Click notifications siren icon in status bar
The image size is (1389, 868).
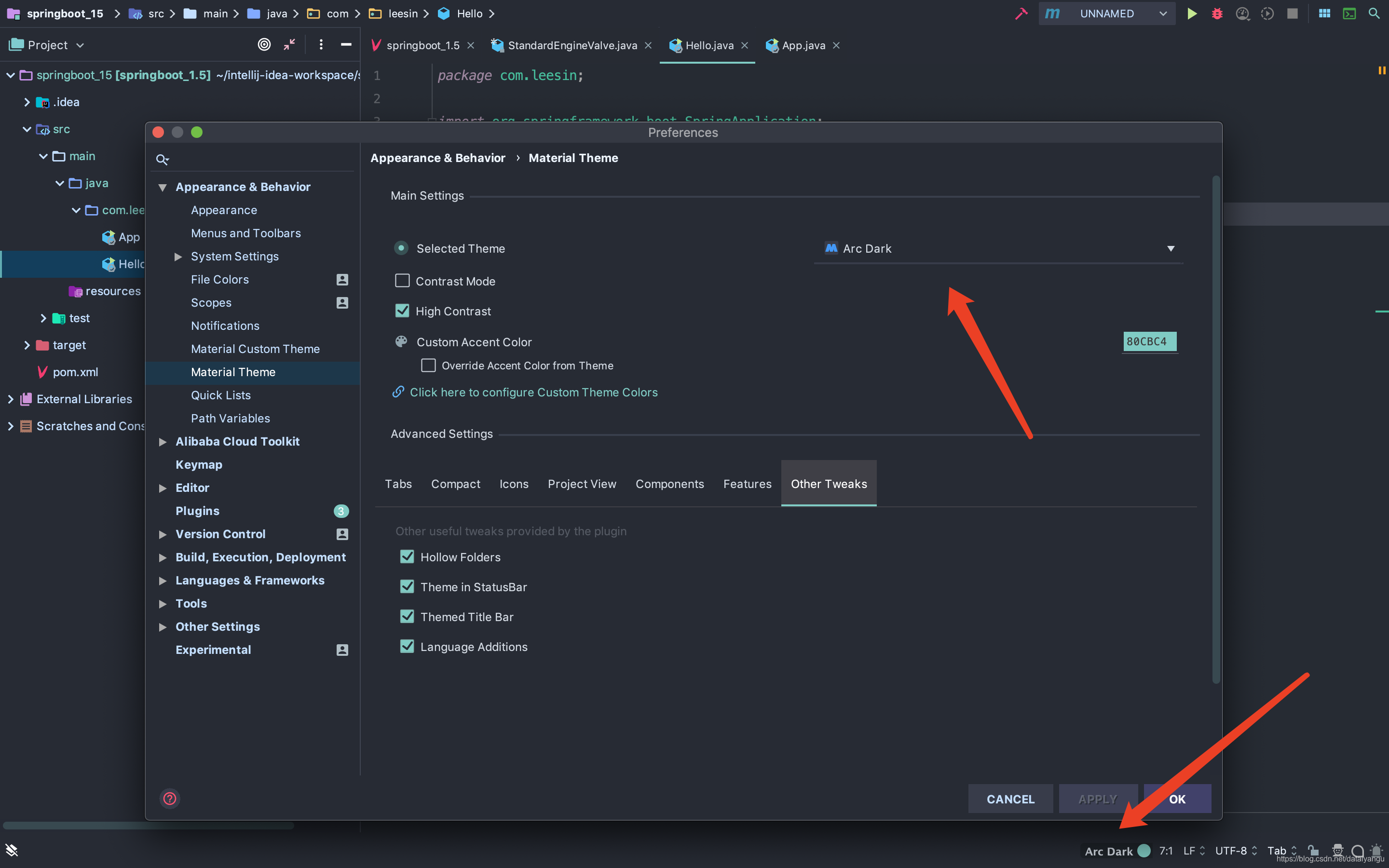point(1376,850)
